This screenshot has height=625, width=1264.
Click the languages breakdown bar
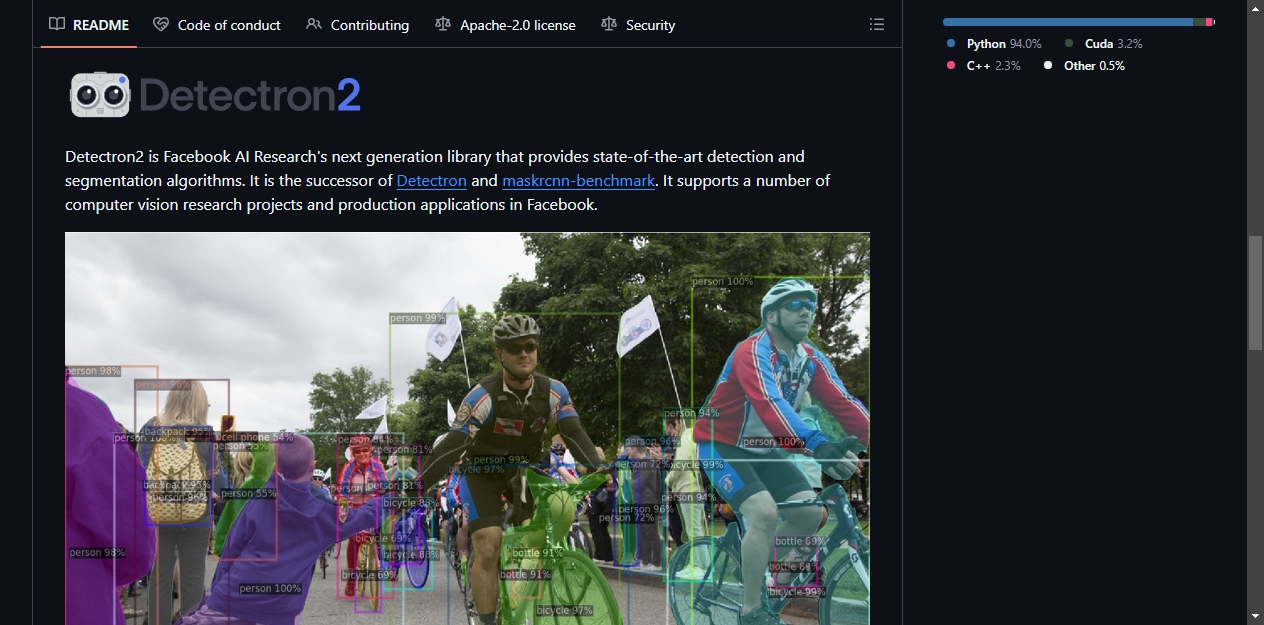point(1079,22)
